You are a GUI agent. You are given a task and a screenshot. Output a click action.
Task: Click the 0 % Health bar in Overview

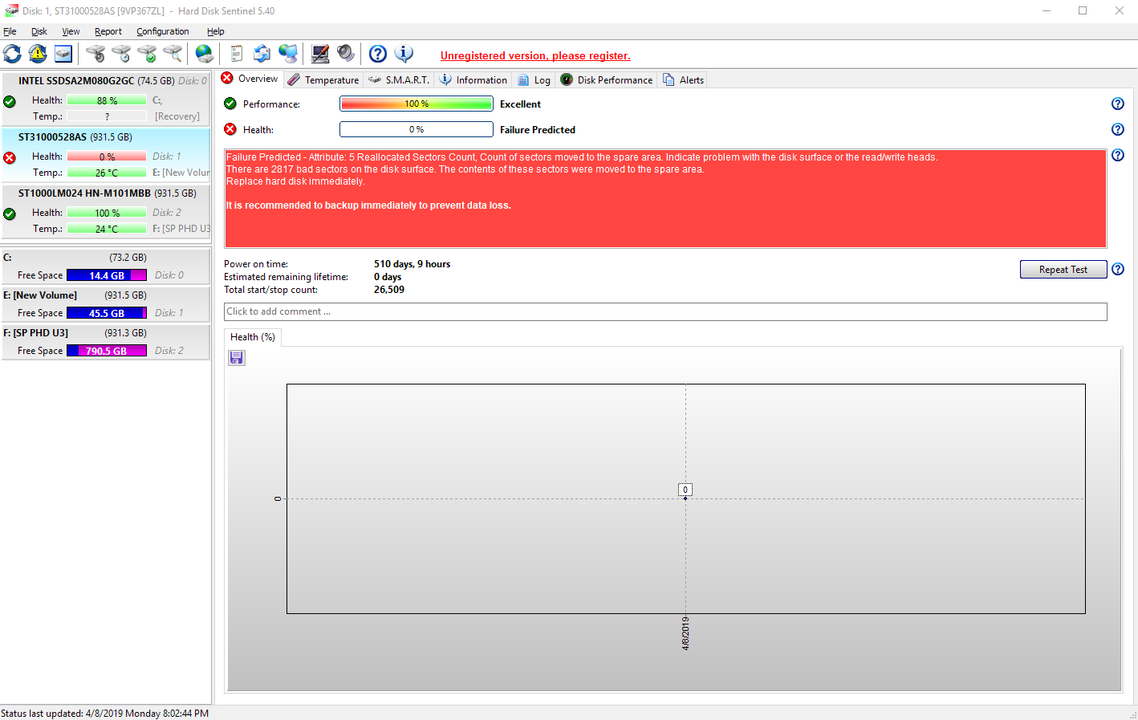pos(417,129)
